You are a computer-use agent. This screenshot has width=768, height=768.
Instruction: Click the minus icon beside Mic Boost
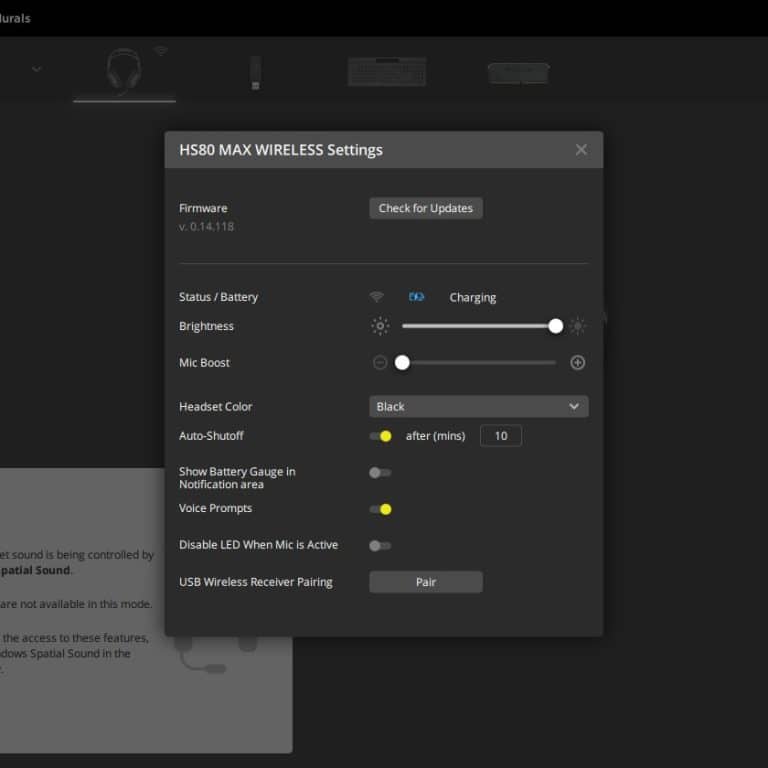point(380,363)
